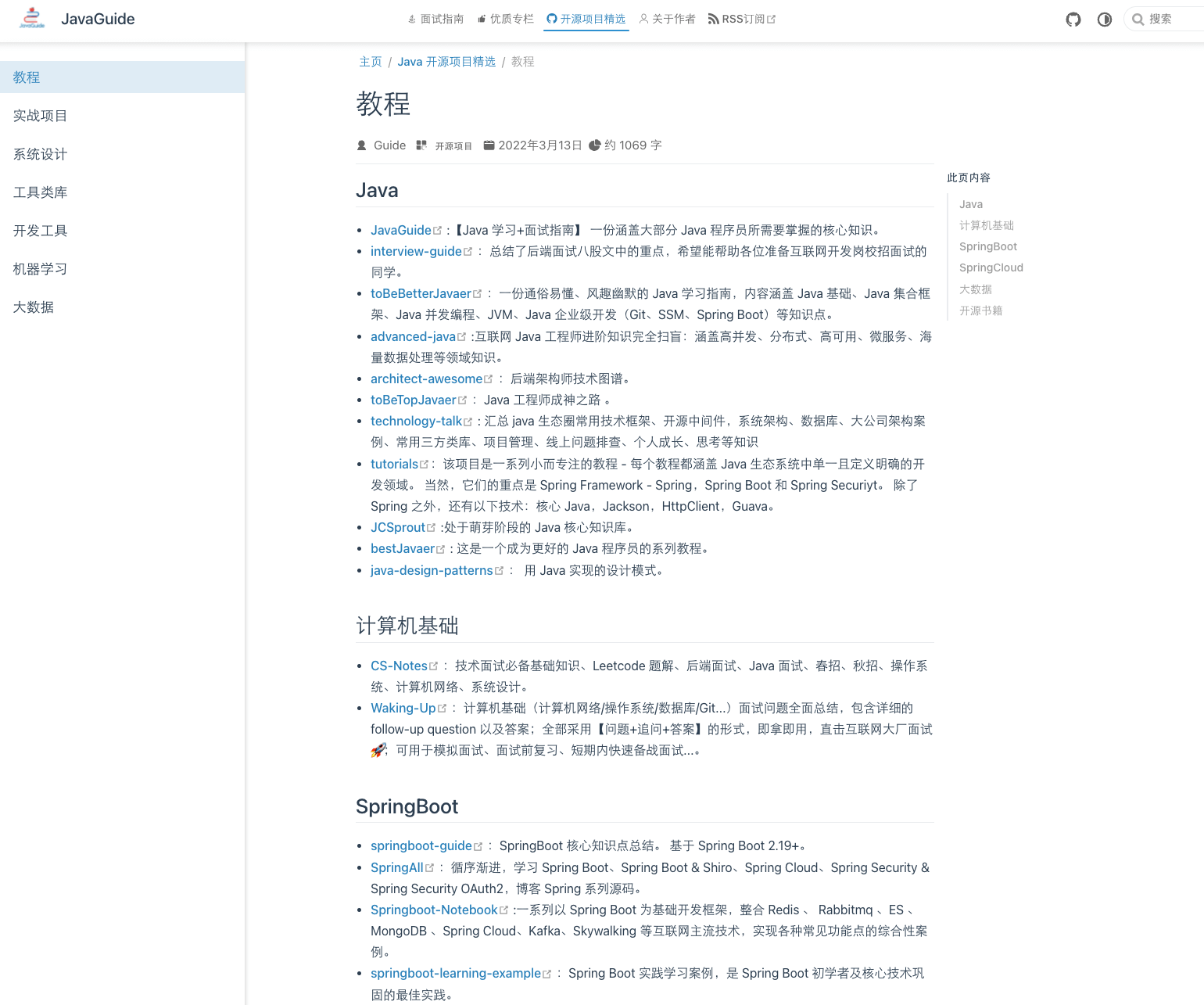The width and height of the screenshot is (1204, 1005).
Task: Open the 面试指南 nav item
Action: point(435,19)
